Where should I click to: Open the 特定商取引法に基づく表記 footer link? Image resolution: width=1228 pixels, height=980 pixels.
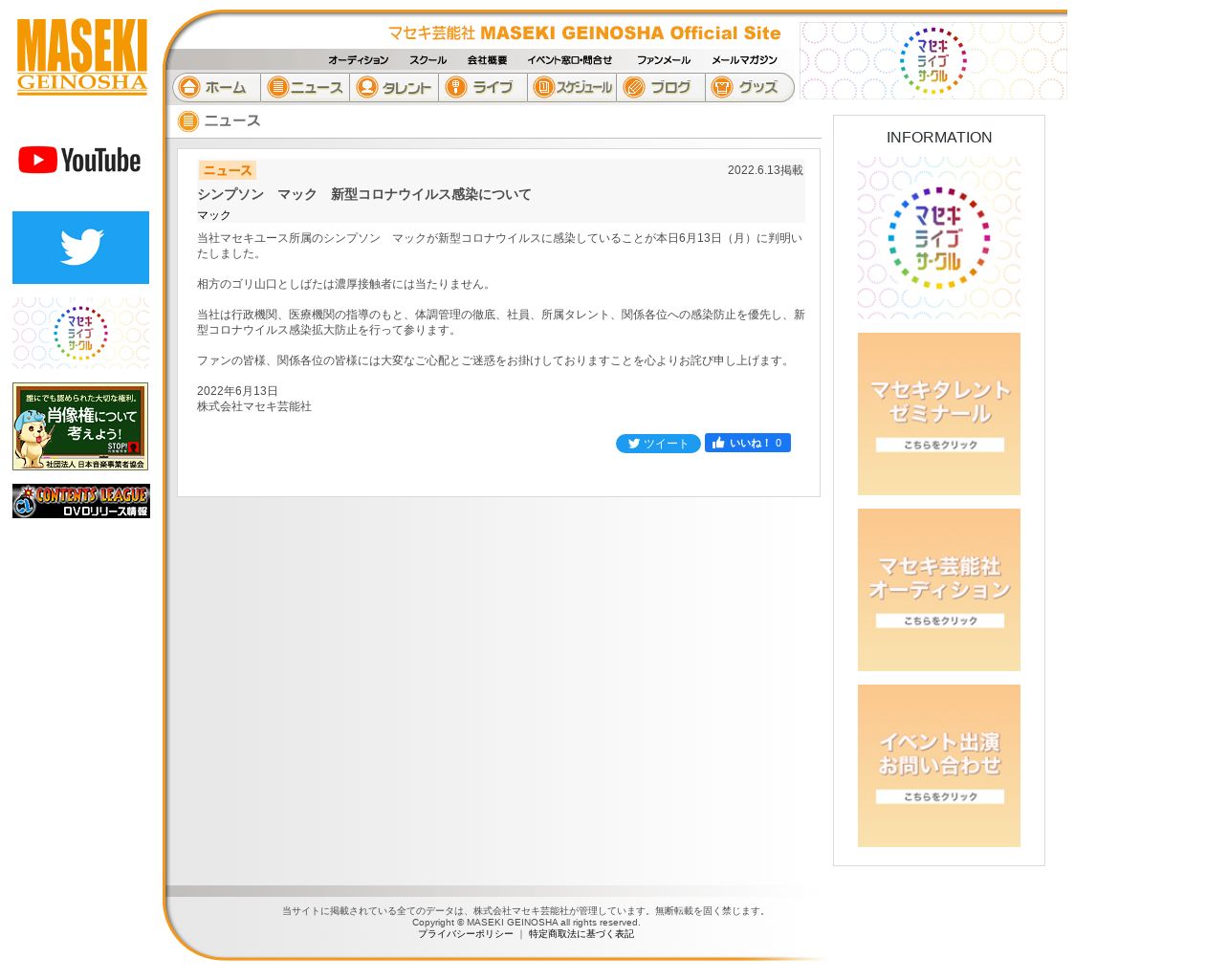581,934
